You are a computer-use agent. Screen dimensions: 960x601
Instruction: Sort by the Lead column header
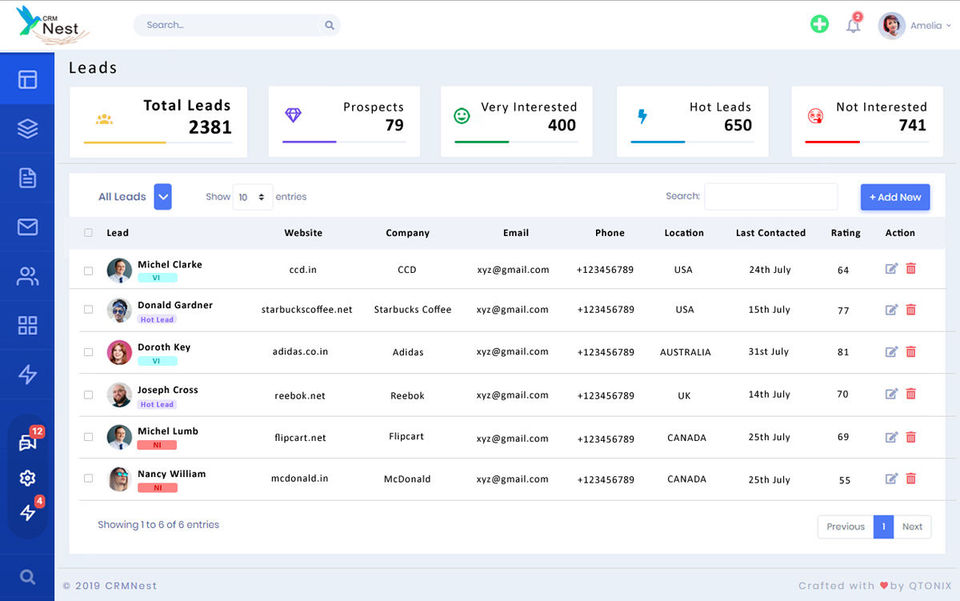(x=118, y=233)
